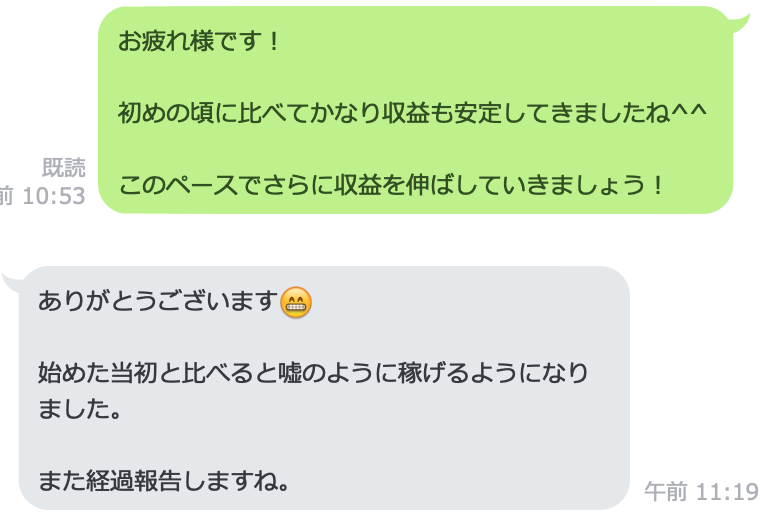Select the green sent message bubble
Viewport: 762px width, 522px height.
tap(416, 110)
